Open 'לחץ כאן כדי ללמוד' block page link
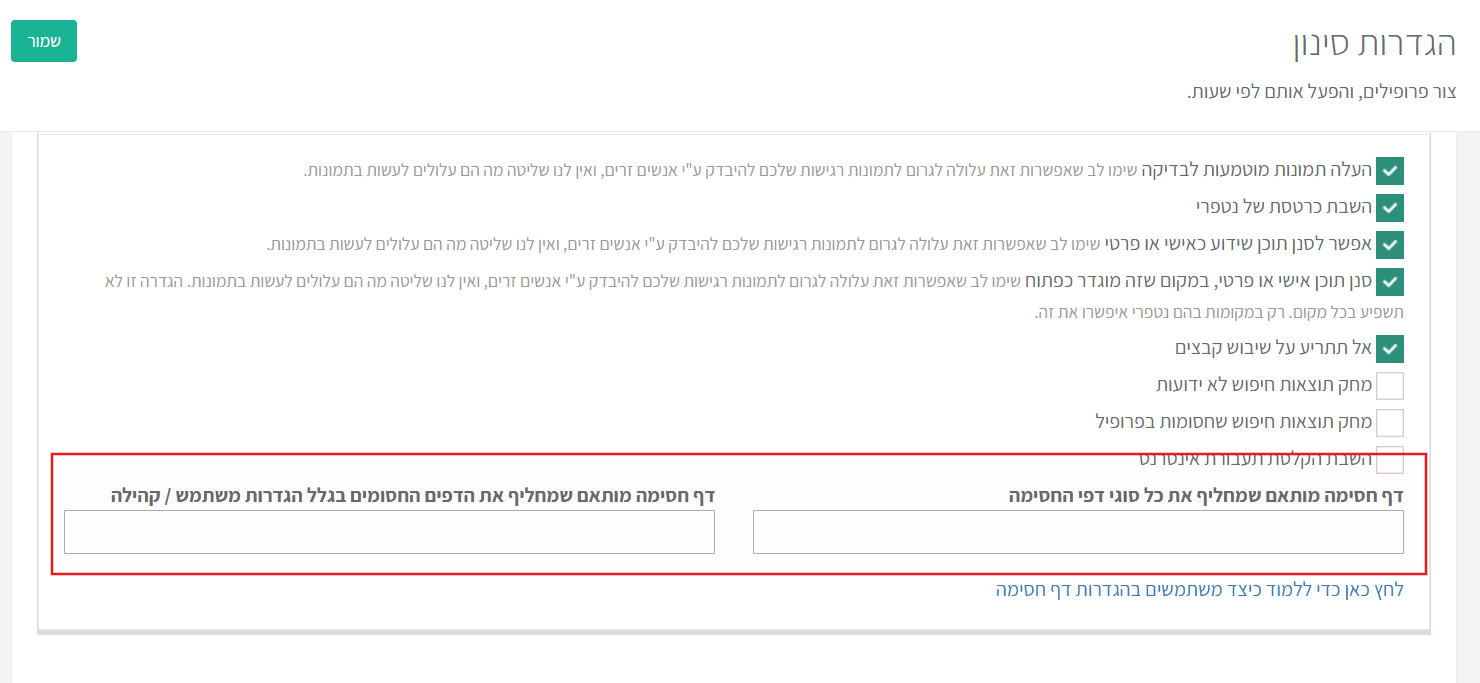The image size is (1480, 683). coord(1199,590)
